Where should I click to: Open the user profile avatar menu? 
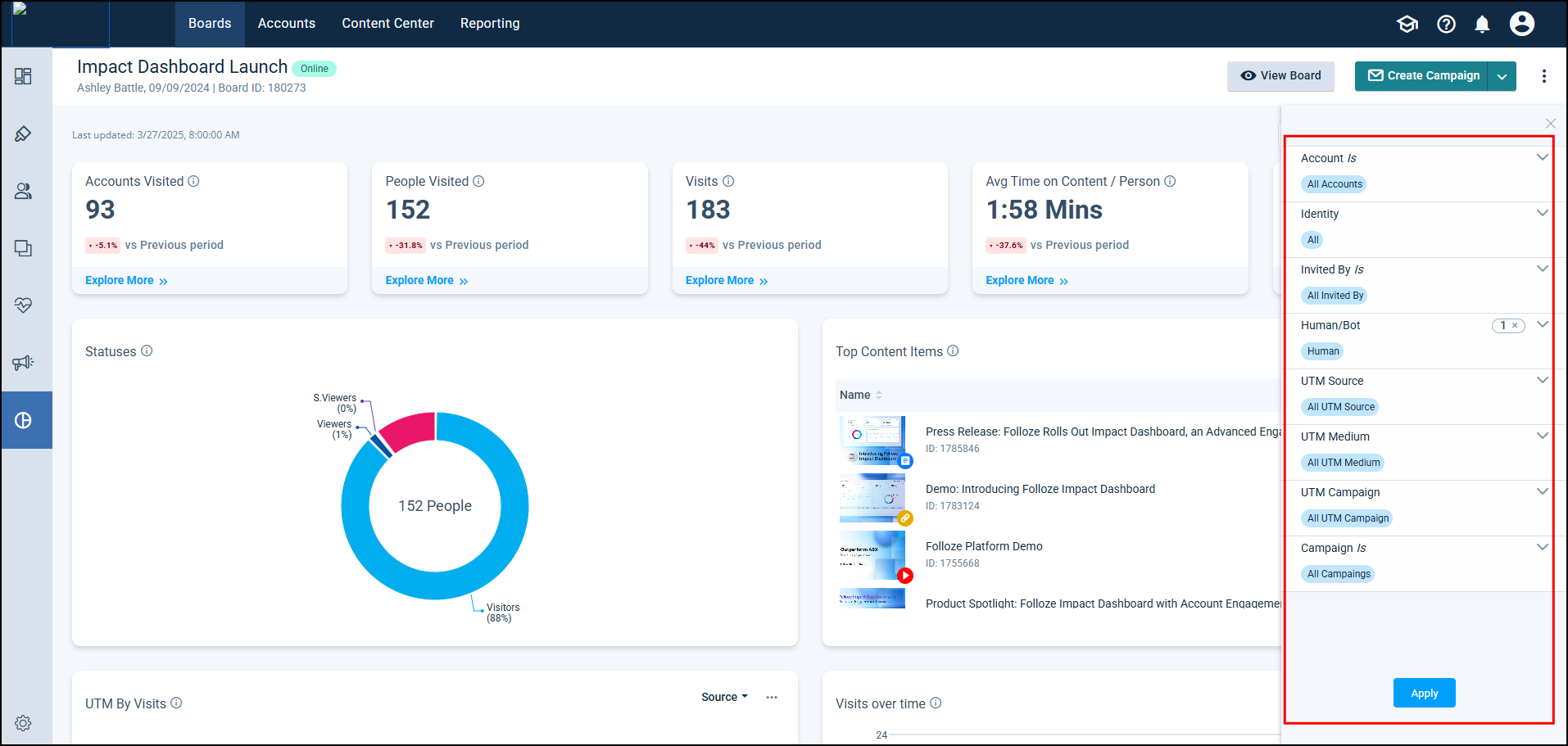coord(1521,24)
